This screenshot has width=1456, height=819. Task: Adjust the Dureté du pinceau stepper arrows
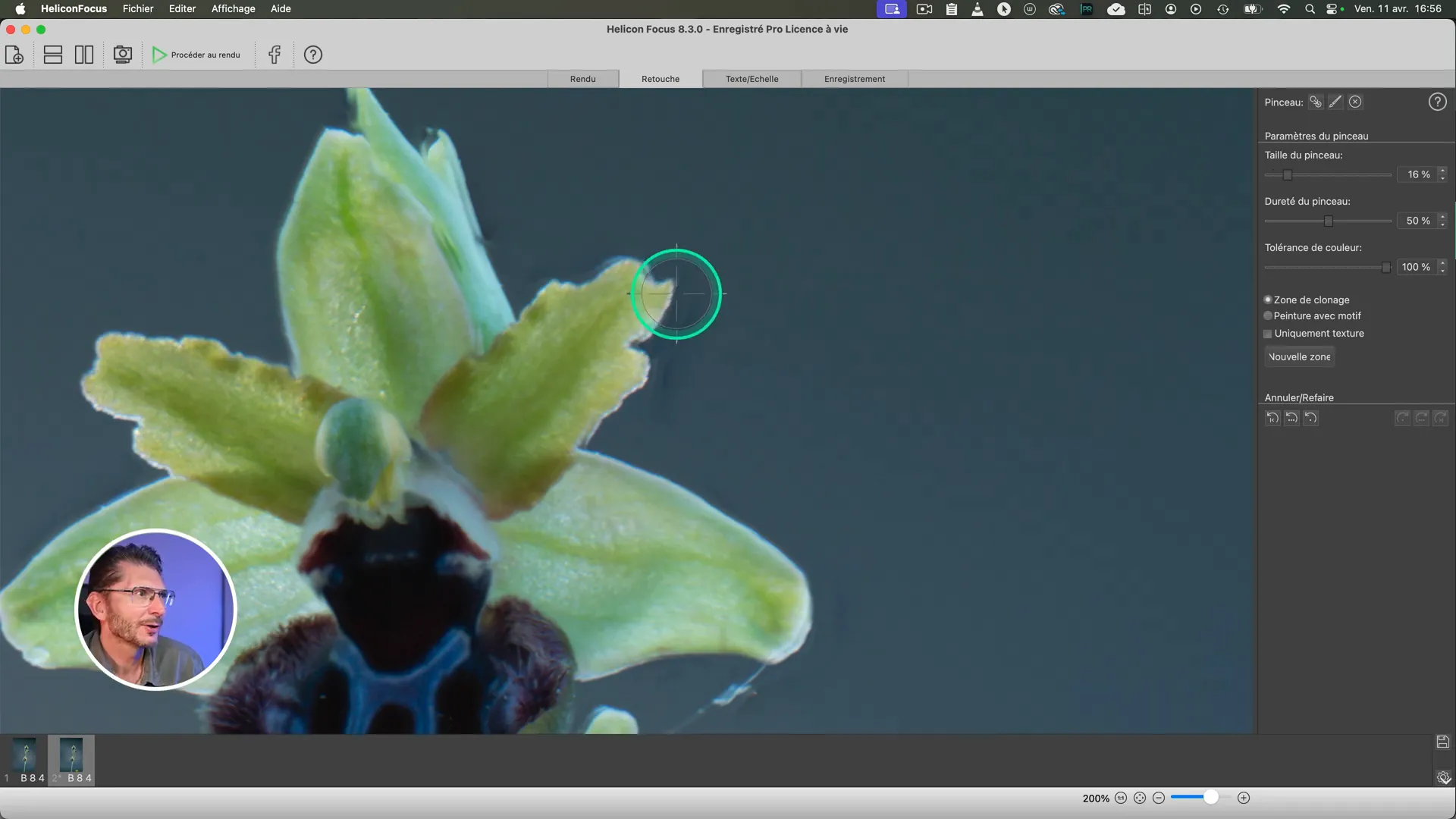tap(1442, 221)
